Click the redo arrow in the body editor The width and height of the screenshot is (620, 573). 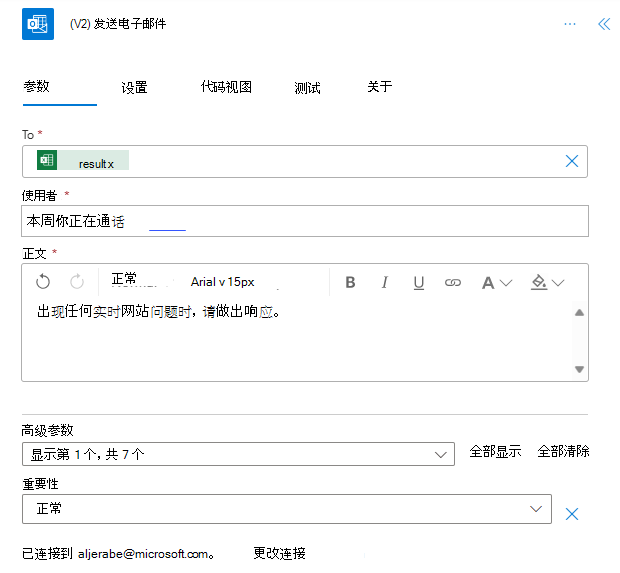(77, 282)
